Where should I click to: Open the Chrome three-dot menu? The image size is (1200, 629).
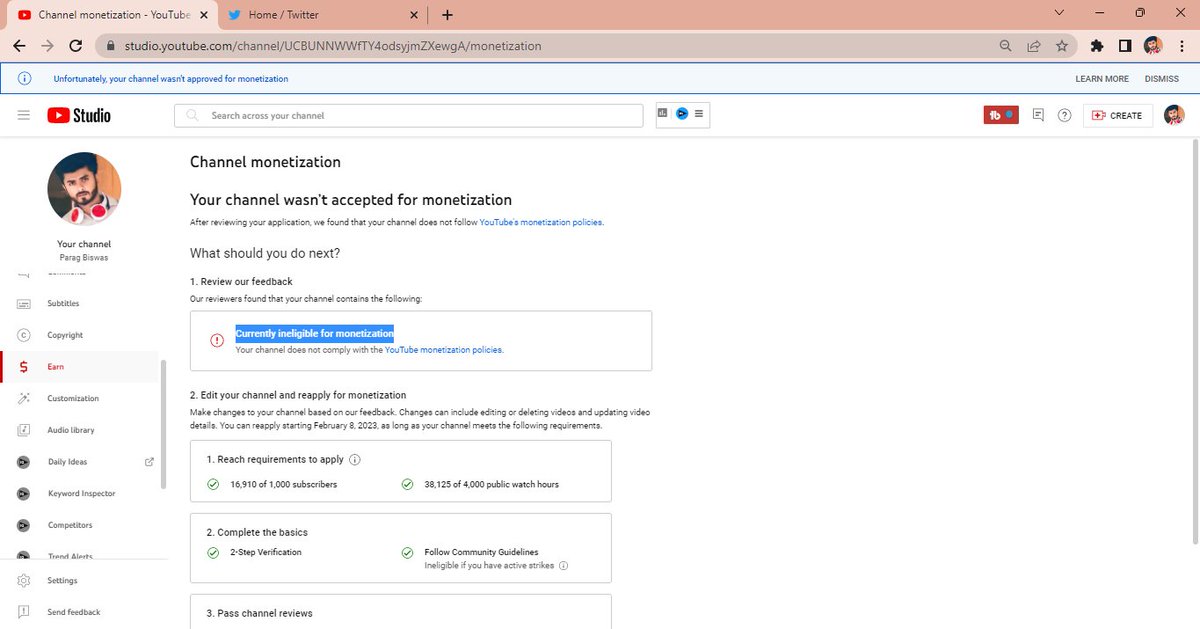tap(1181, 46)
